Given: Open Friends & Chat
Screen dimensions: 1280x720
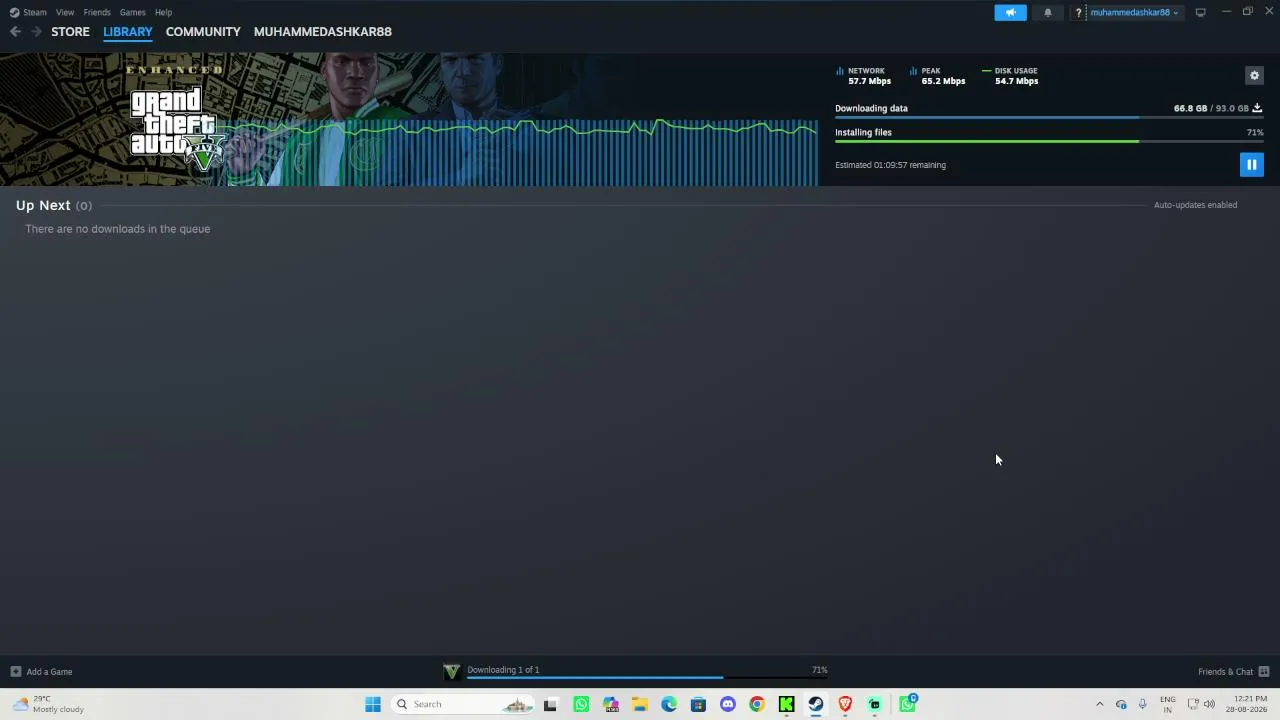Looking at the screenshot, I should (x=1233, y=672).
